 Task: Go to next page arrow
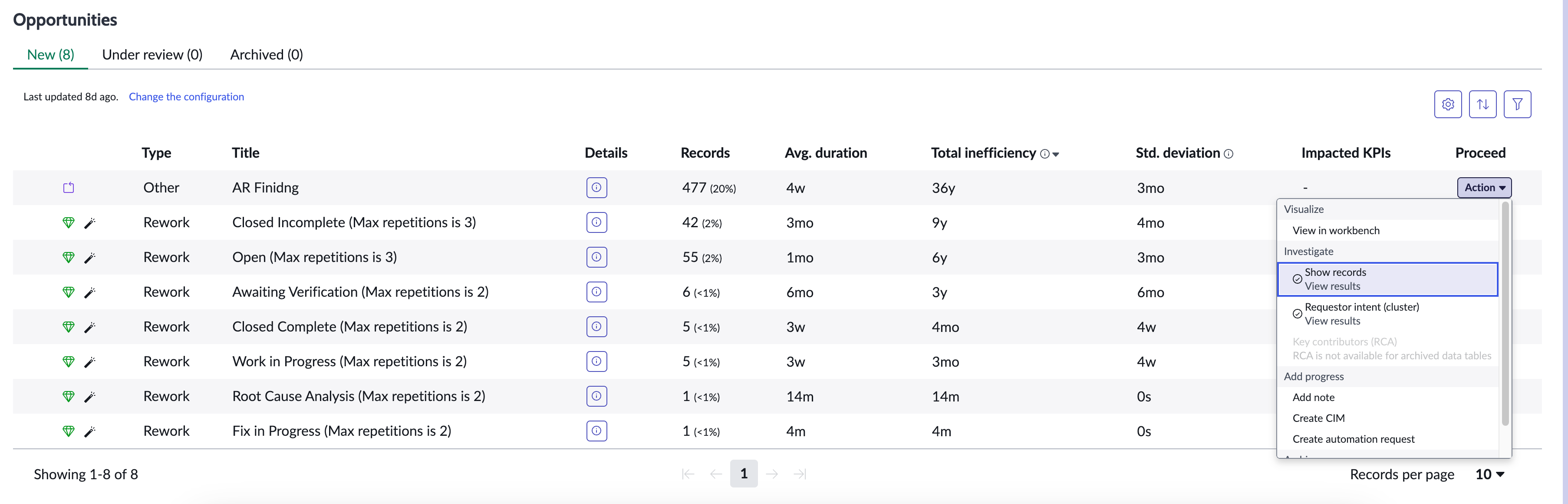point(772,474)
